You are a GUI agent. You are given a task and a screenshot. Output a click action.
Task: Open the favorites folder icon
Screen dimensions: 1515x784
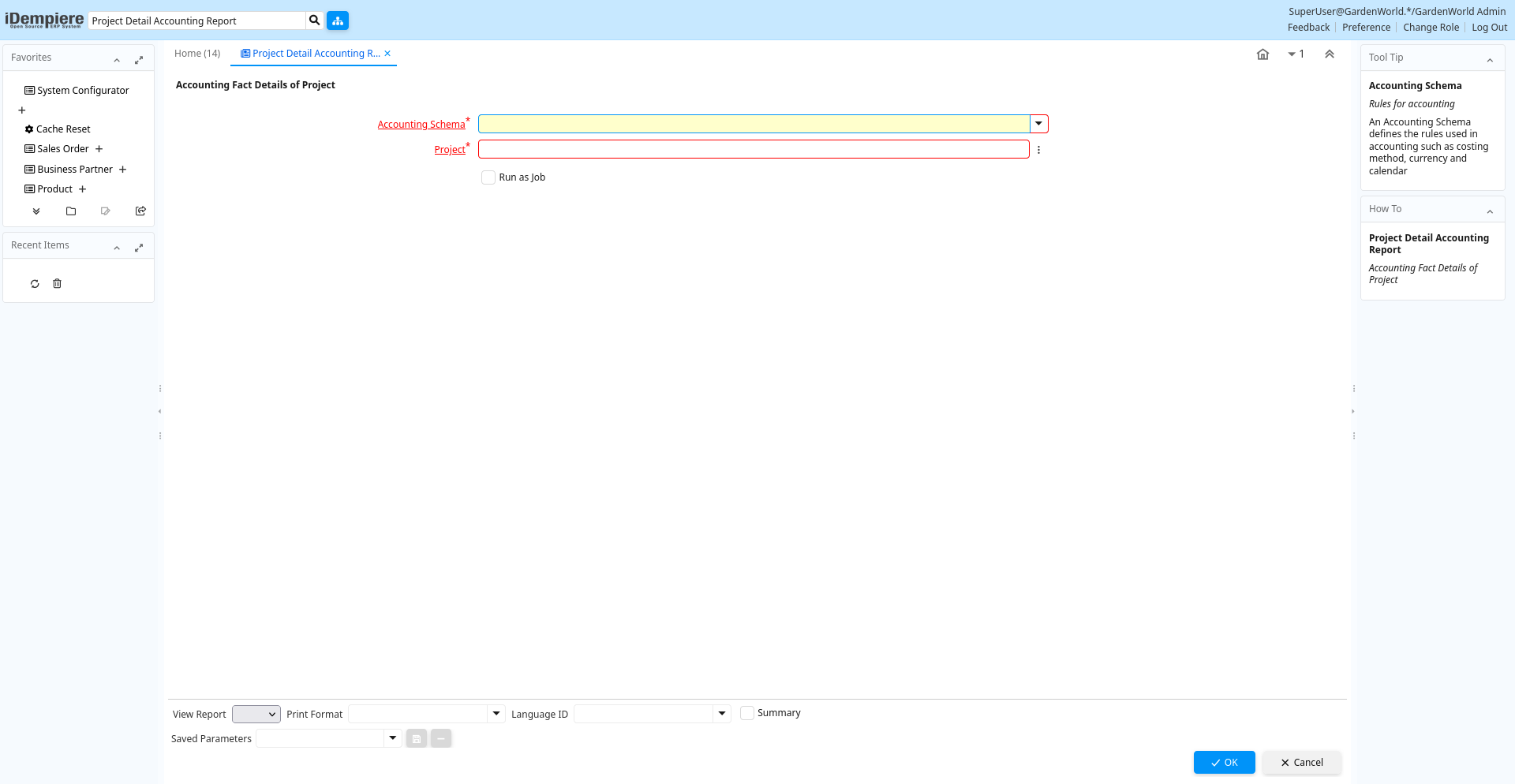71,211
